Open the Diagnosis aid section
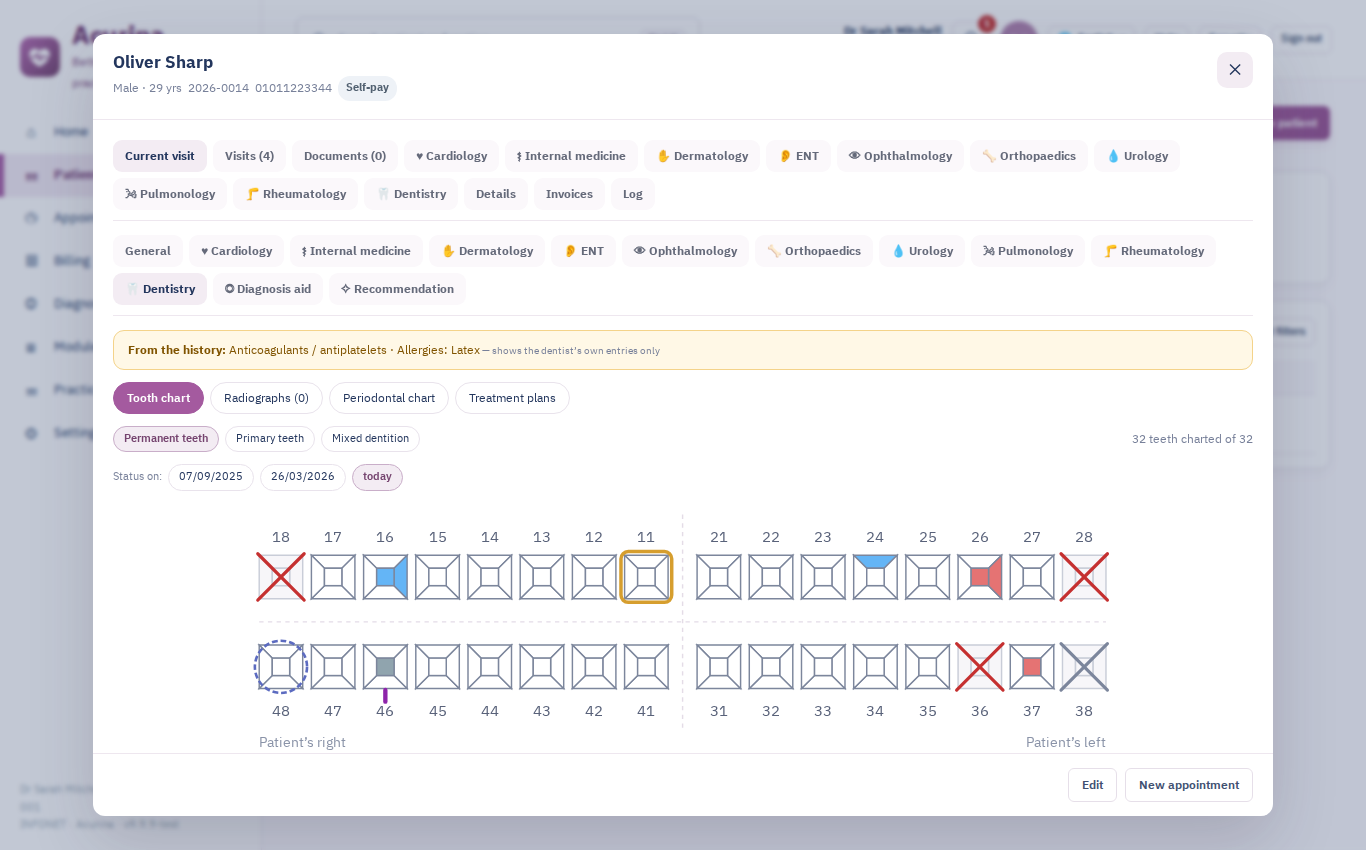Viewport: 1366px width, 850px height. click(268, 289)
